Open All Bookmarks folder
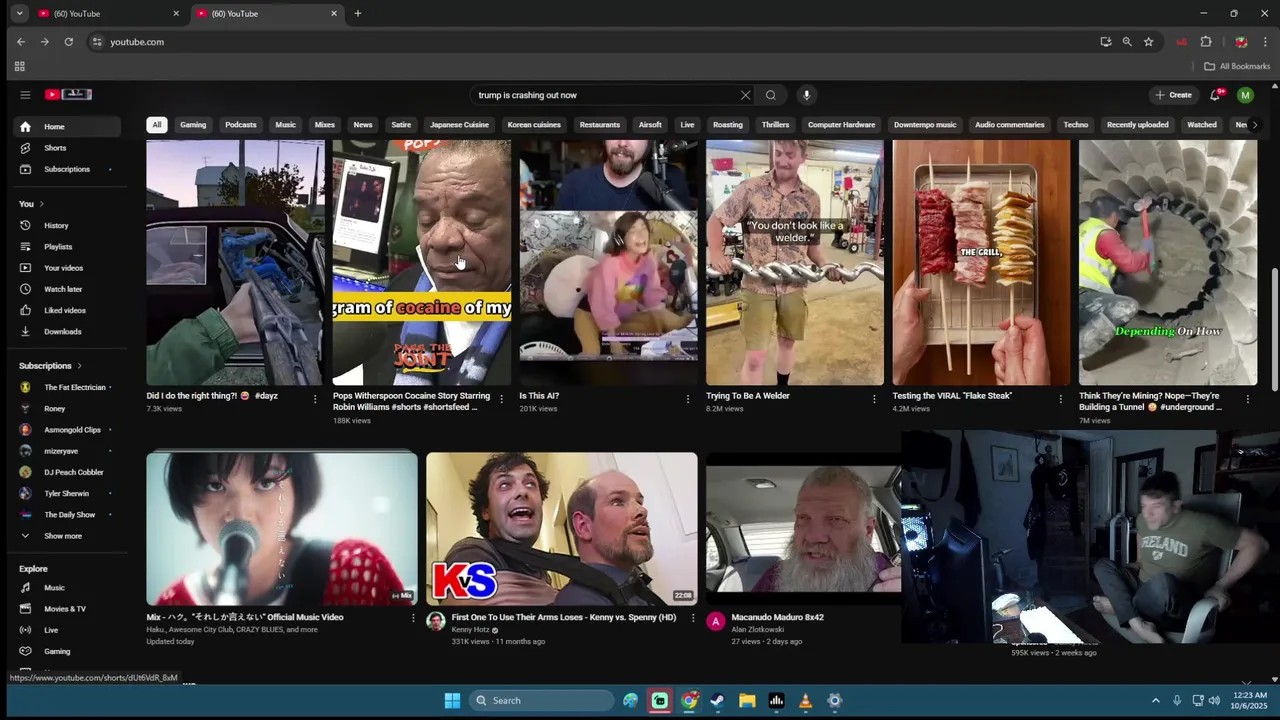 [x=1237, y=66]
